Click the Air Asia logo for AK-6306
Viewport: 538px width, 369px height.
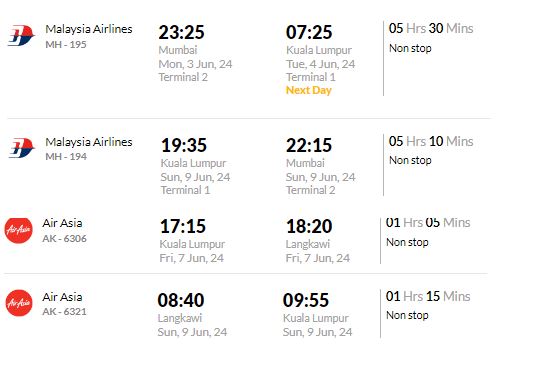pos(19,230)
